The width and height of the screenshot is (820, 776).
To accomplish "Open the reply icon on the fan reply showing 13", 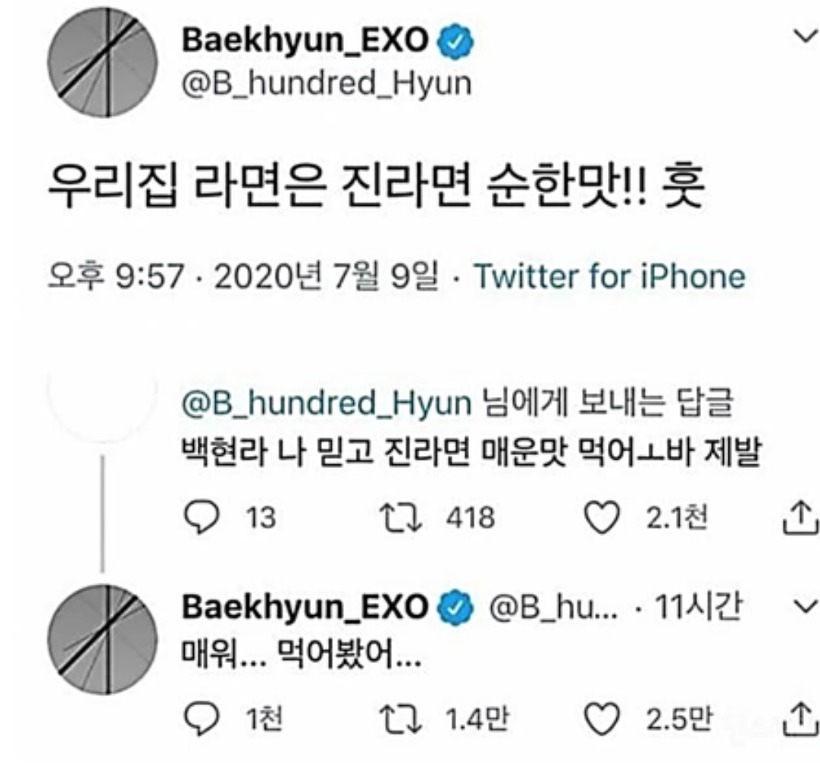I will pos(201,517).
